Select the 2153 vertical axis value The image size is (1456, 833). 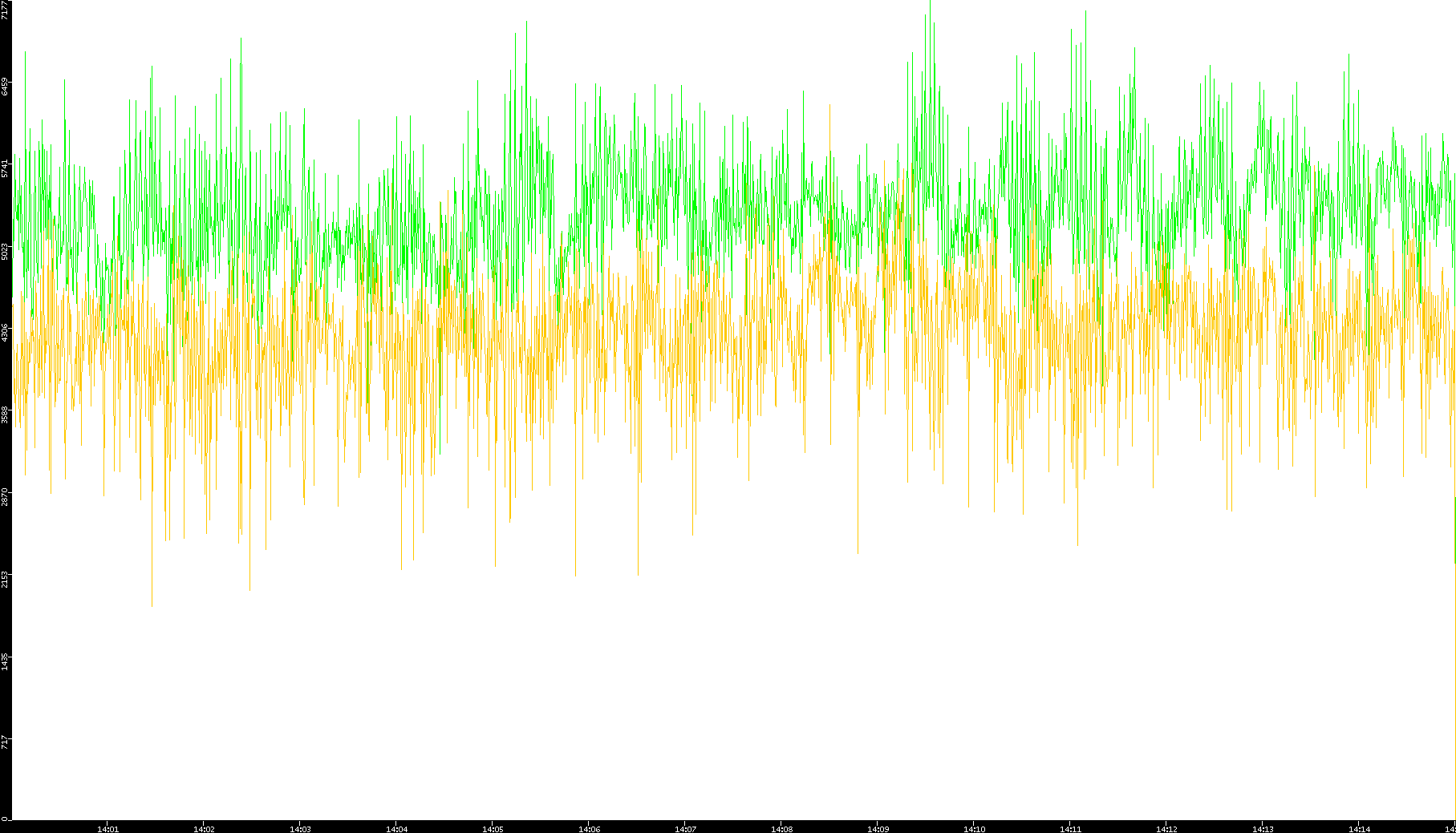(x=6, y=579)
